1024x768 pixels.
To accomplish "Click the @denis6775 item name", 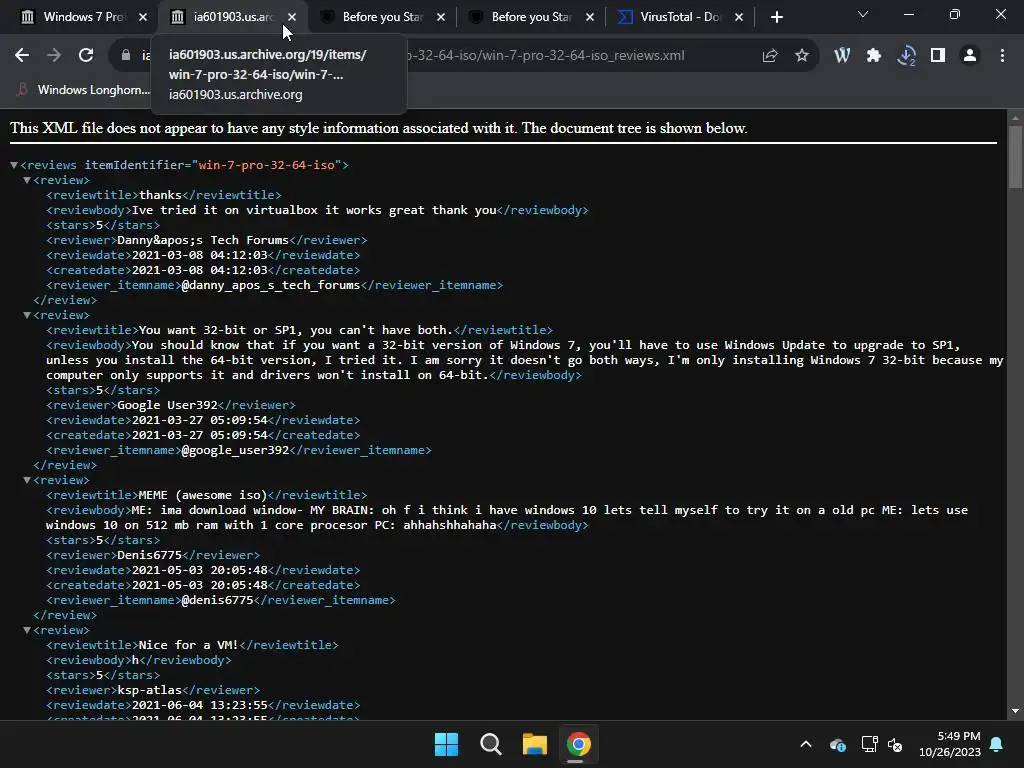I will click(x=217, y=600).
